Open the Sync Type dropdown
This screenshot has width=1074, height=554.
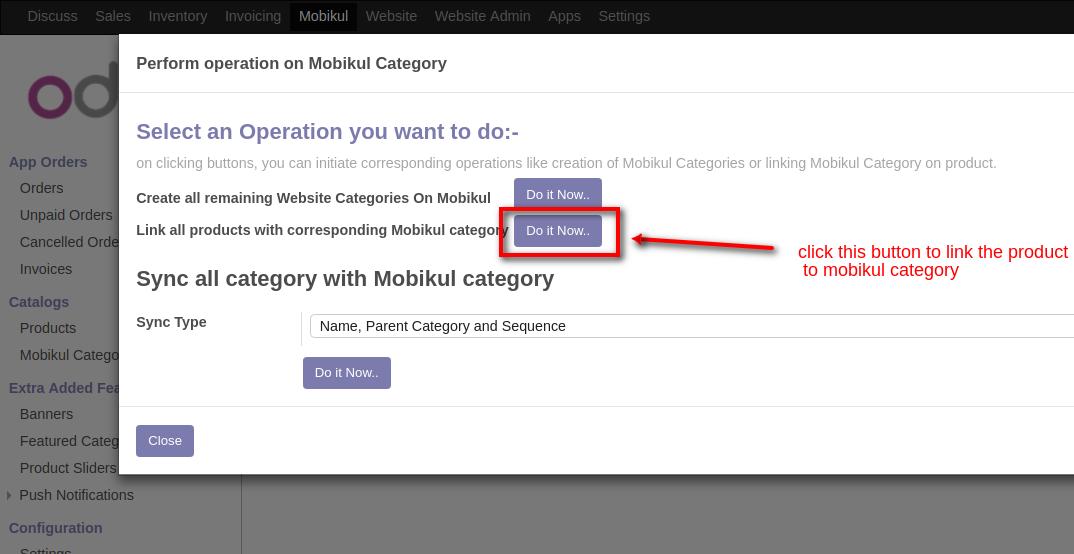pyautogui.click(x=690, y=326)
